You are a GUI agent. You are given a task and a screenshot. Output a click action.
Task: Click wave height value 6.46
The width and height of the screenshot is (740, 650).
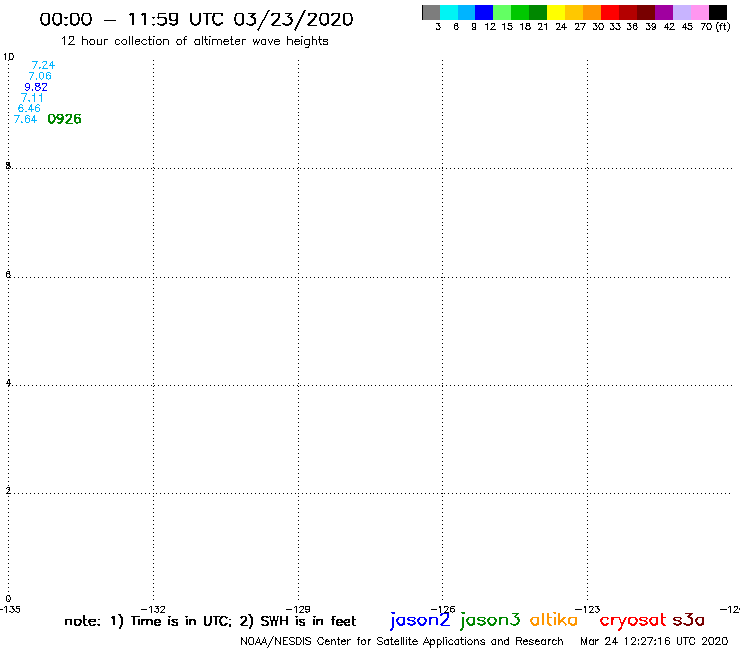coord(29,109)
